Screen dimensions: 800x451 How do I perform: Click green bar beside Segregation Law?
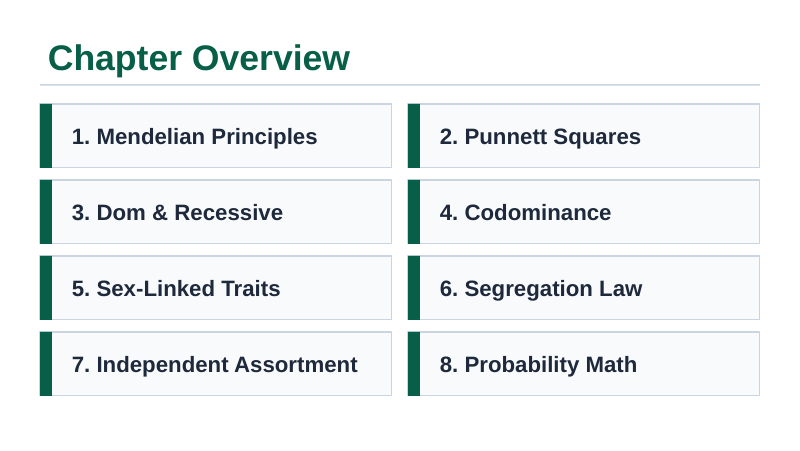coord(414,288)
